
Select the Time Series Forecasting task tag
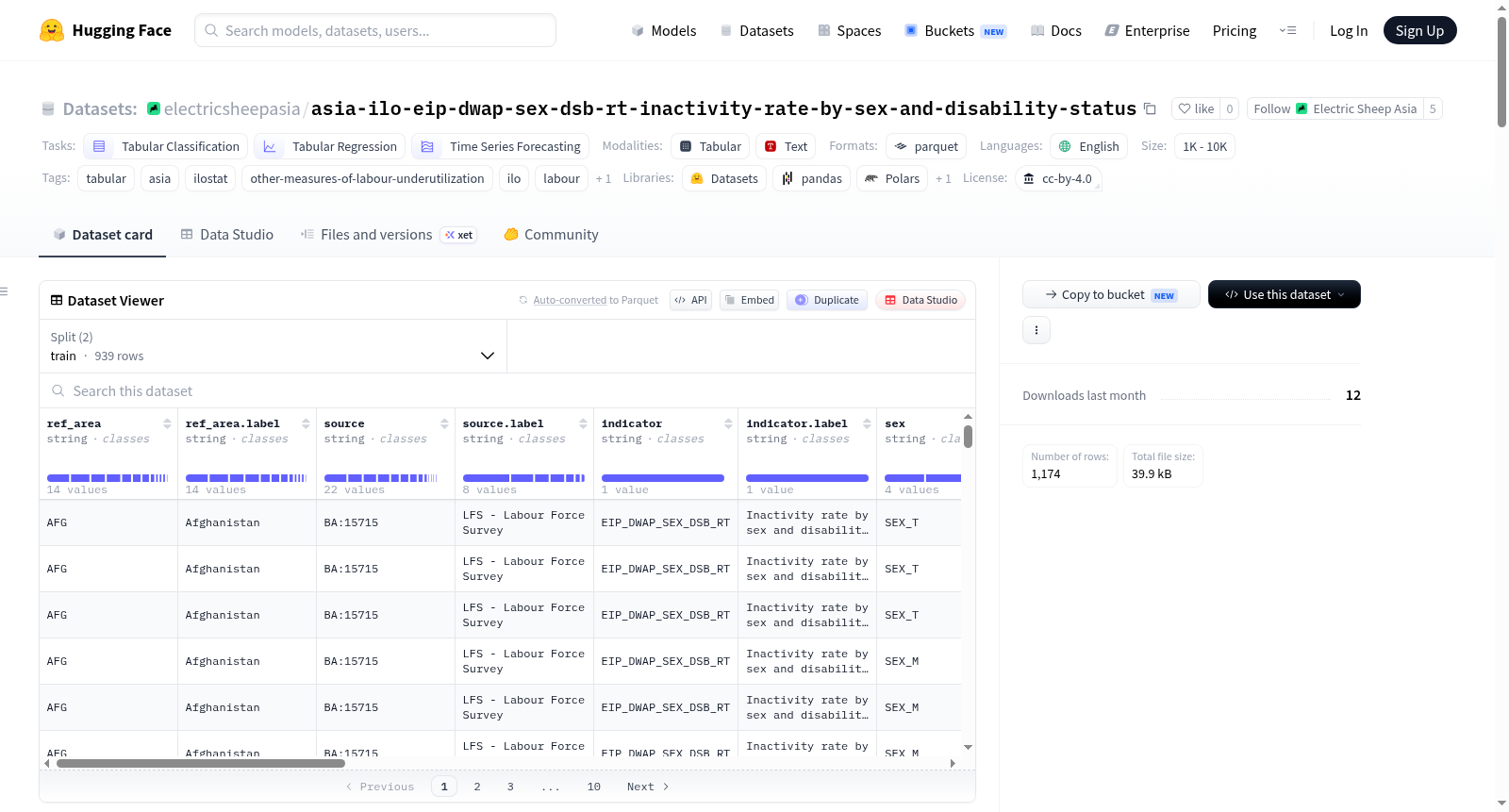(x=501, y=146)
